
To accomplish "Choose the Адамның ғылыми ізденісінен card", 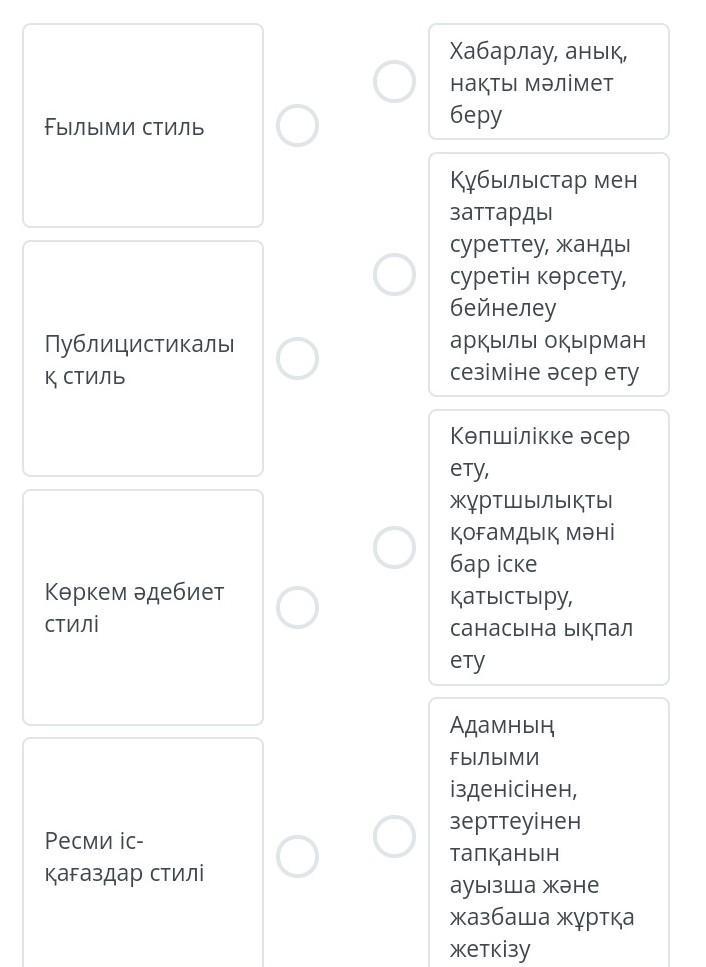I will click(549, 834).
